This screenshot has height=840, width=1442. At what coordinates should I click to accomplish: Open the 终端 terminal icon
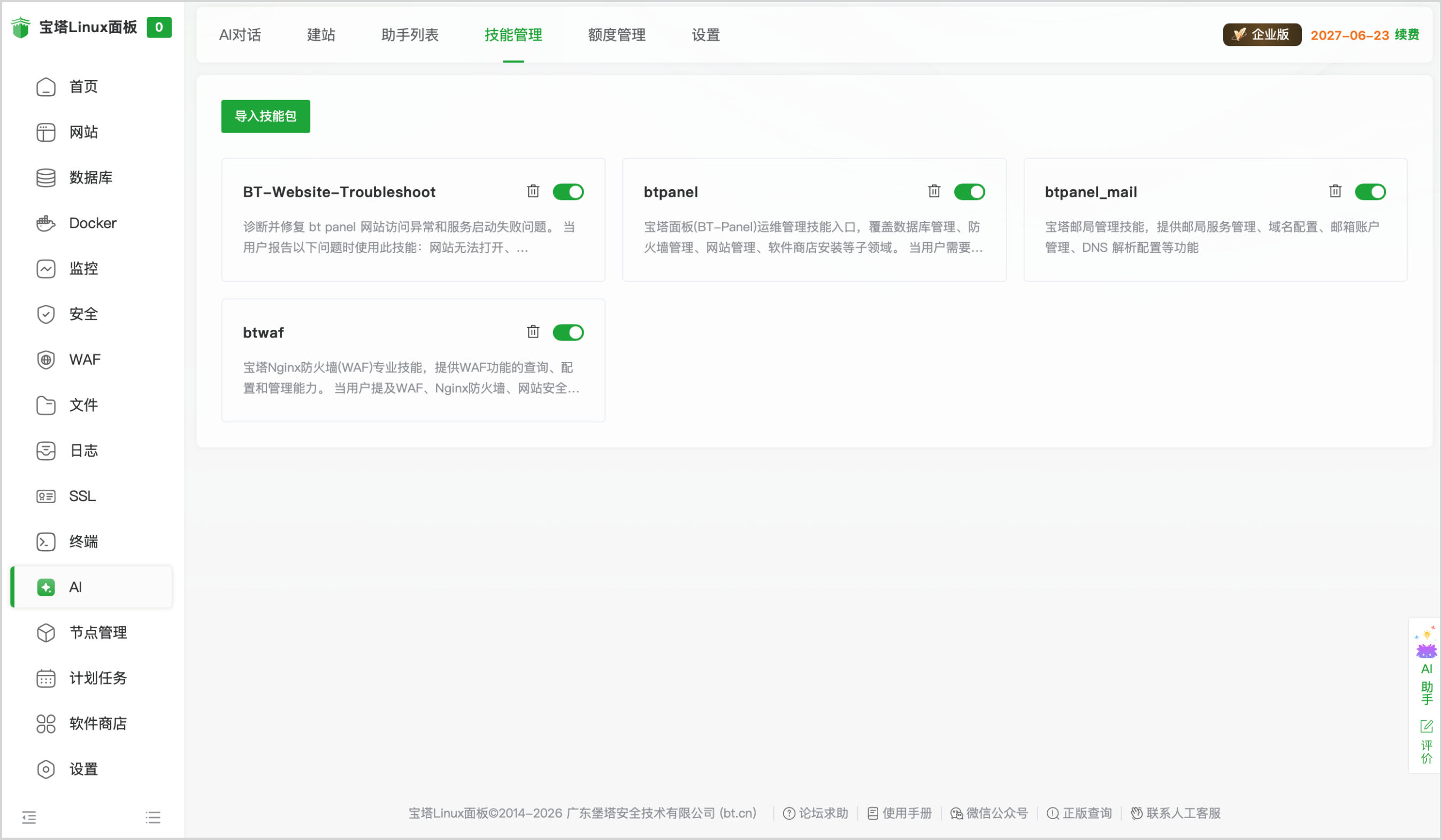[46, 542]
